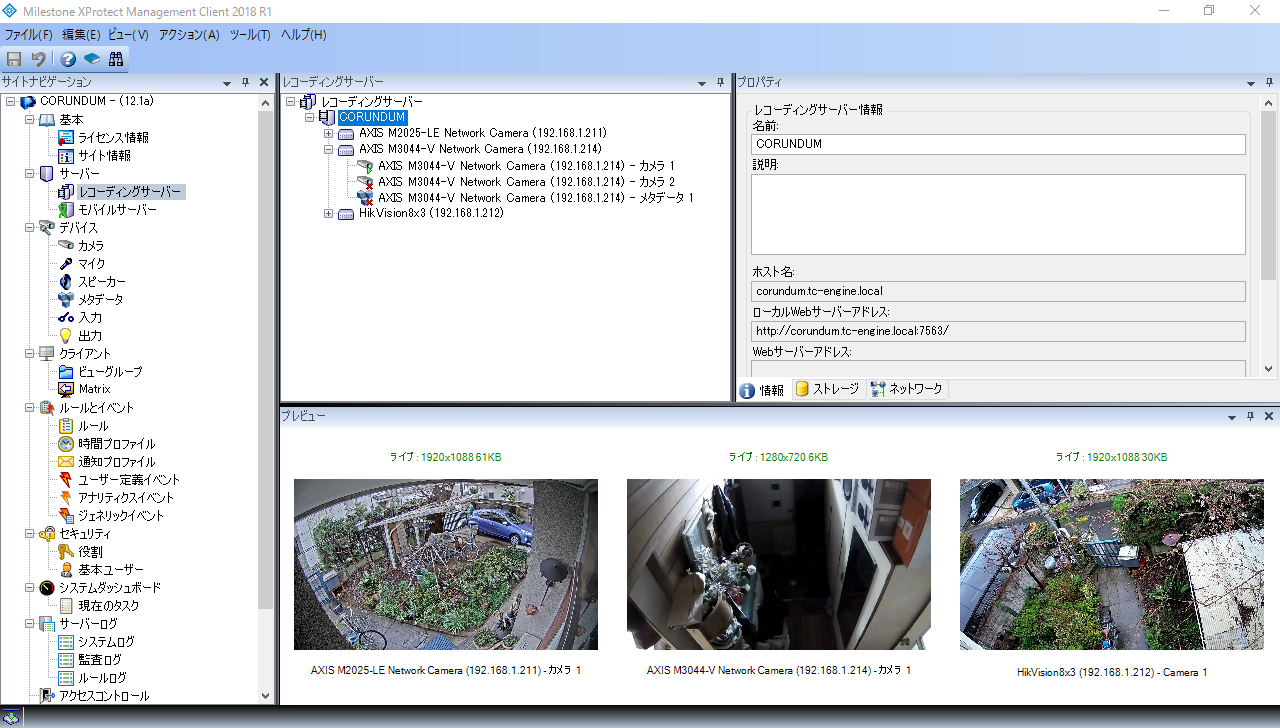Open the サイトナビゲーション panel dropdown arrow
The width and height of the screenshot is (1280, 728).
(229, 82)
